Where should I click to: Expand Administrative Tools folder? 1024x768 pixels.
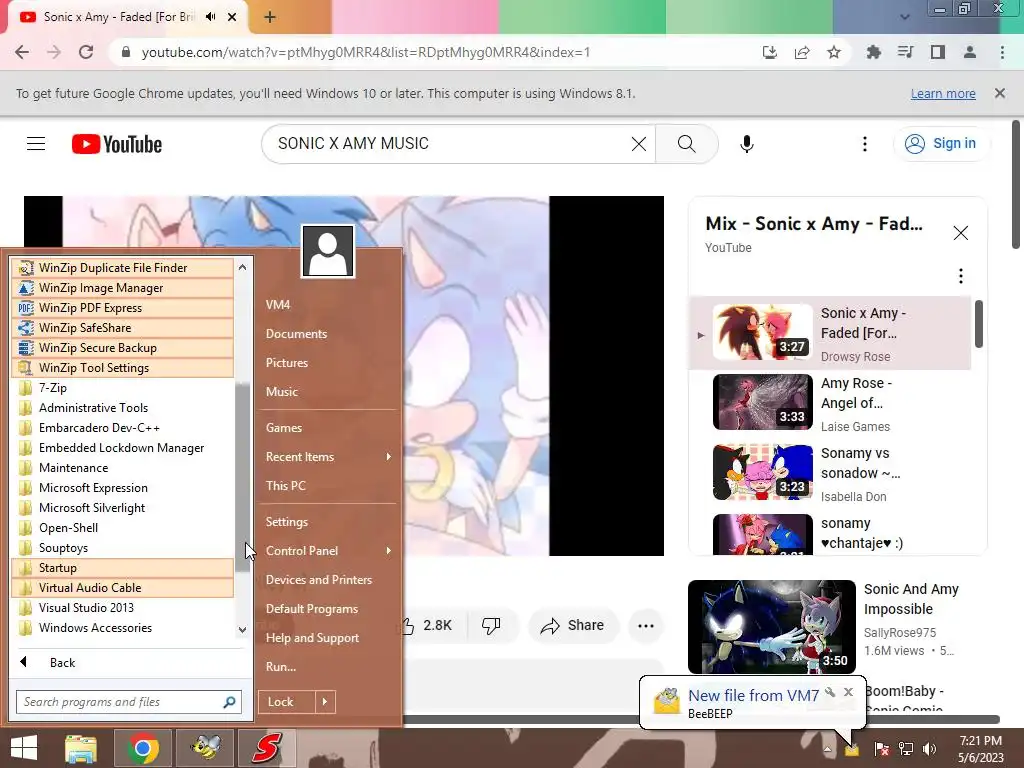pos(123,408)
